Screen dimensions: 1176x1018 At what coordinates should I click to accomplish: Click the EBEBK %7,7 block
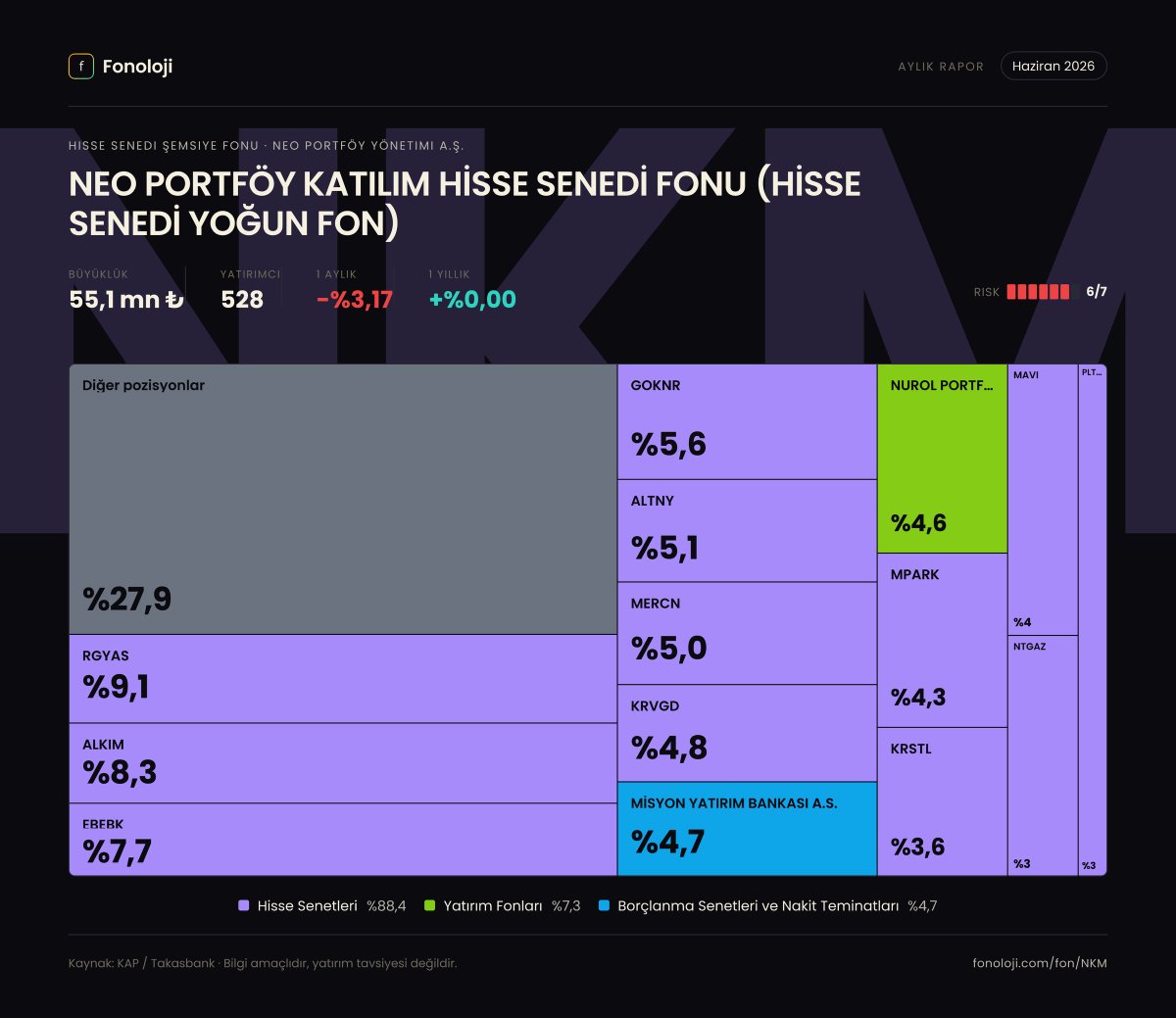343,840
